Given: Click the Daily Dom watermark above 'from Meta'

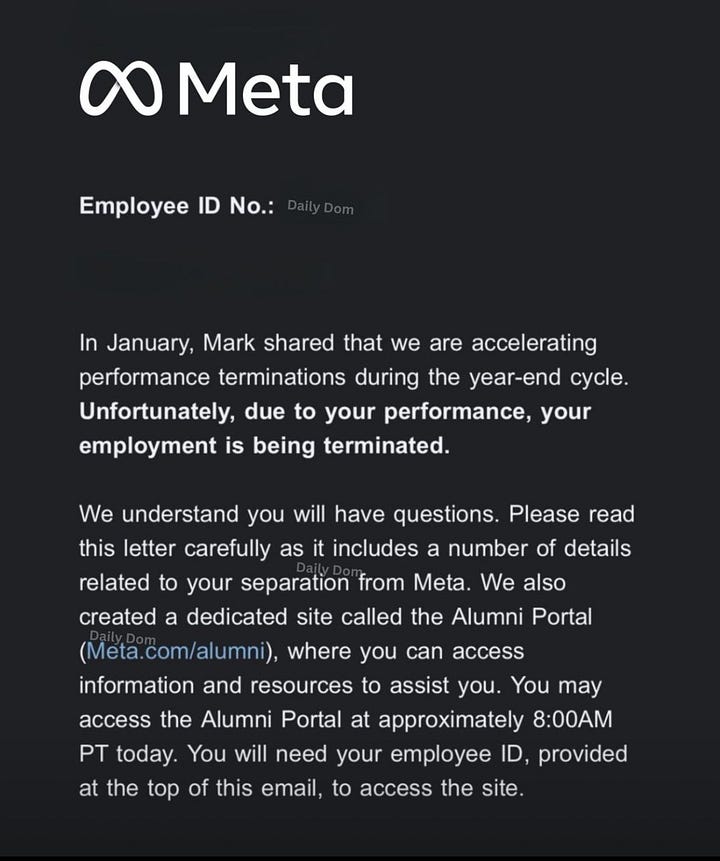Looking at the screenshot, I should (x=329, y=569).
